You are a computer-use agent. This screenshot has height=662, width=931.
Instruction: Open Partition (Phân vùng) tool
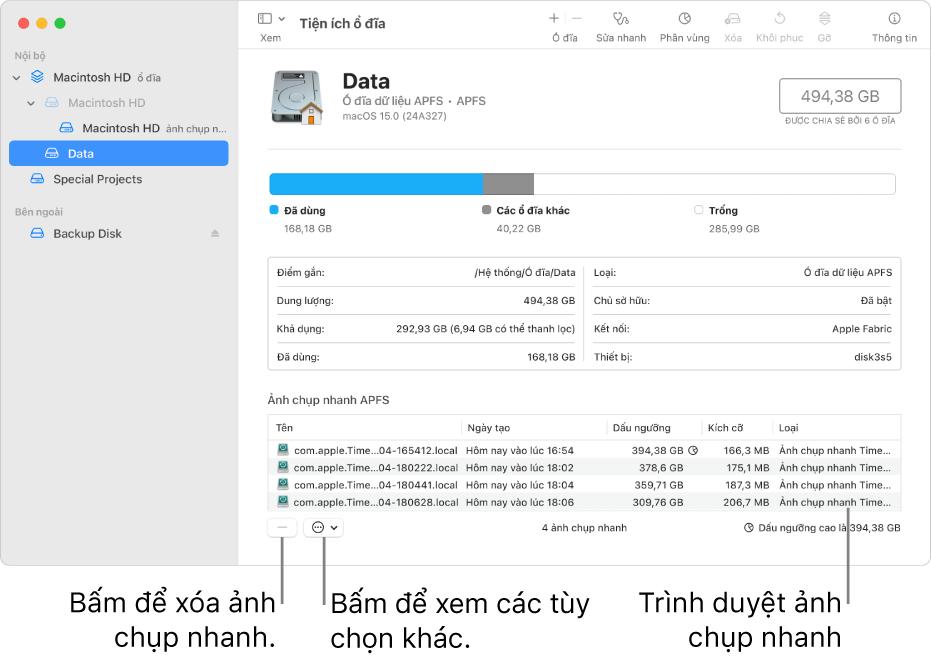(x=685, y=18)
